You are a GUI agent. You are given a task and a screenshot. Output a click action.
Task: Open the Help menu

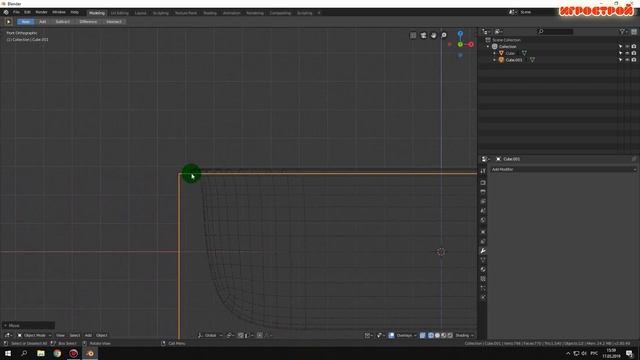click(x=74, y=13)
